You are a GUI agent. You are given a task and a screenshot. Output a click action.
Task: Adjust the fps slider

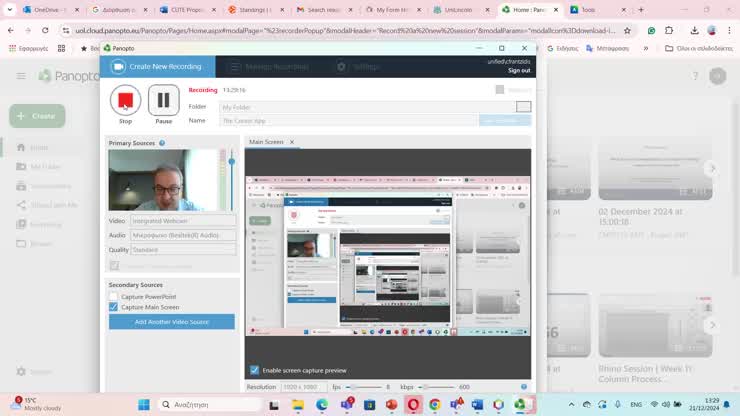[364, 387]
